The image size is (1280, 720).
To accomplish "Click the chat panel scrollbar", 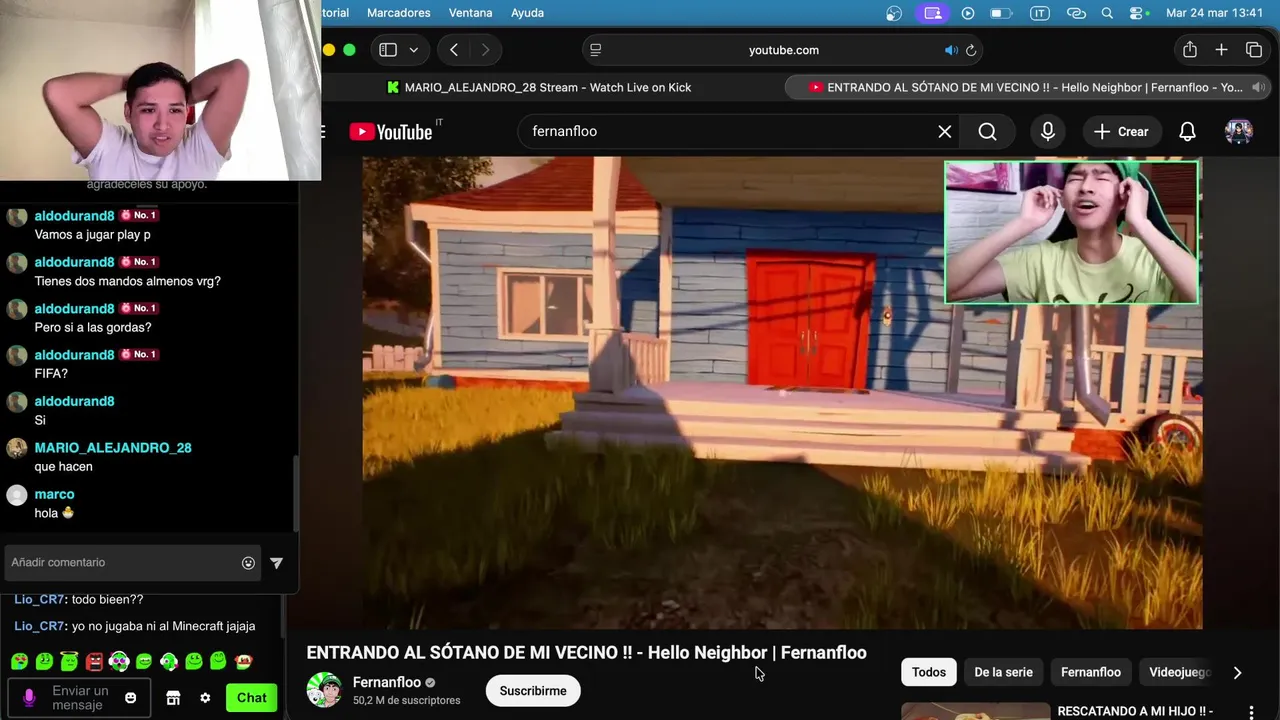I will [295, 494].
